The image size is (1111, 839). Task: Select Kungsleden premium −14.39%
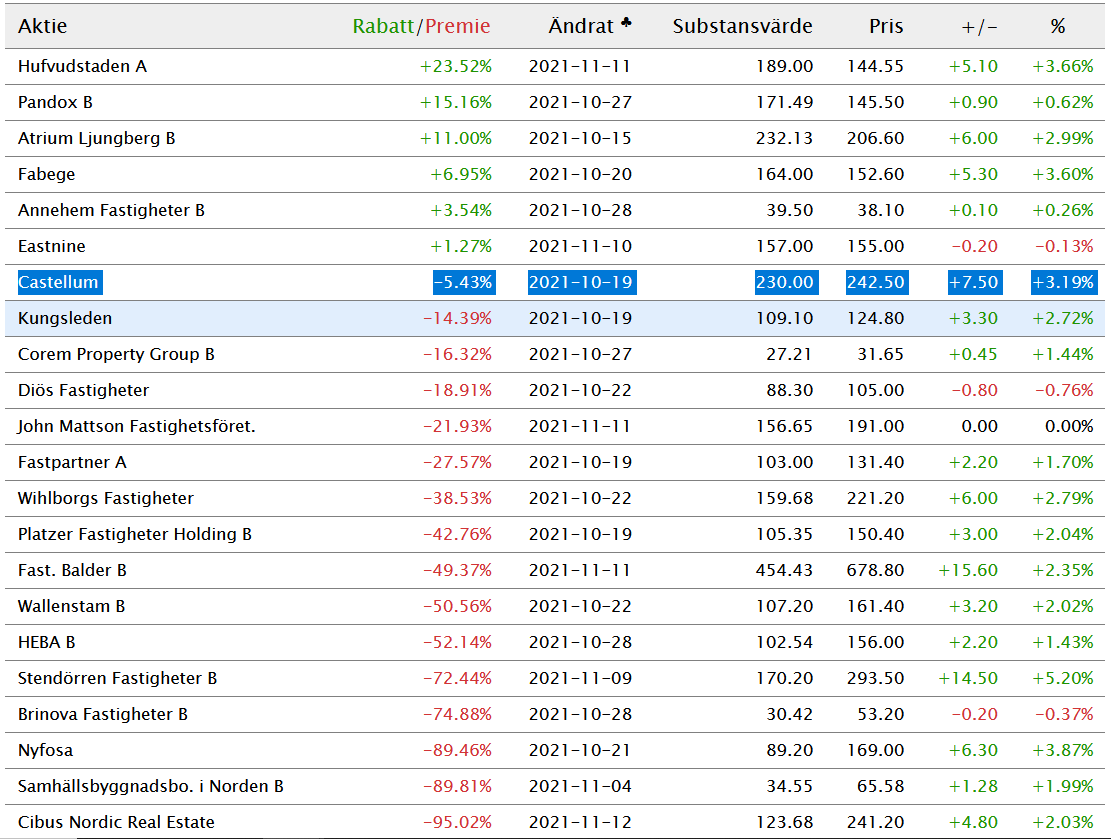tap(457, 318)
